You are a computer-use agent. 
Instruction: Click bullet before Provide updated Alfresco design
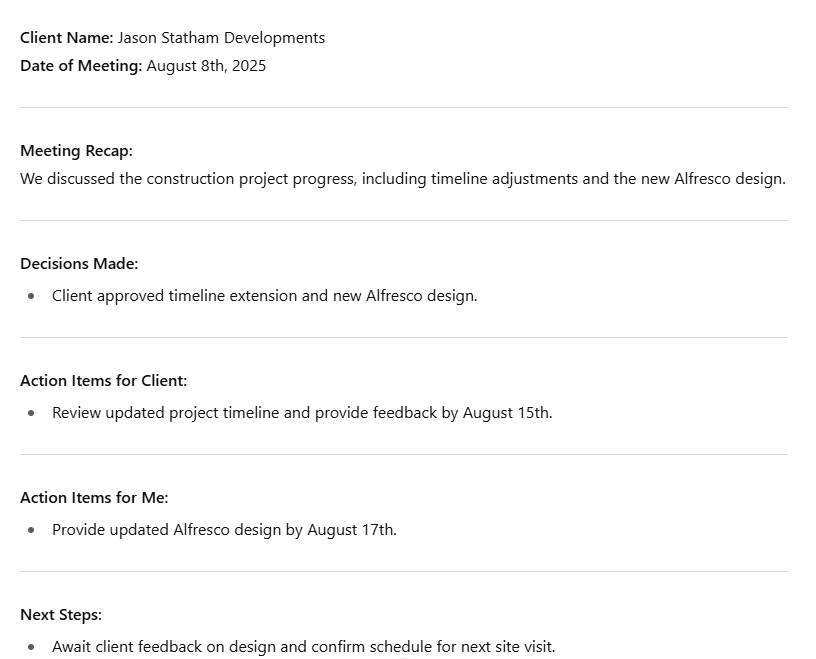[32, 530]
